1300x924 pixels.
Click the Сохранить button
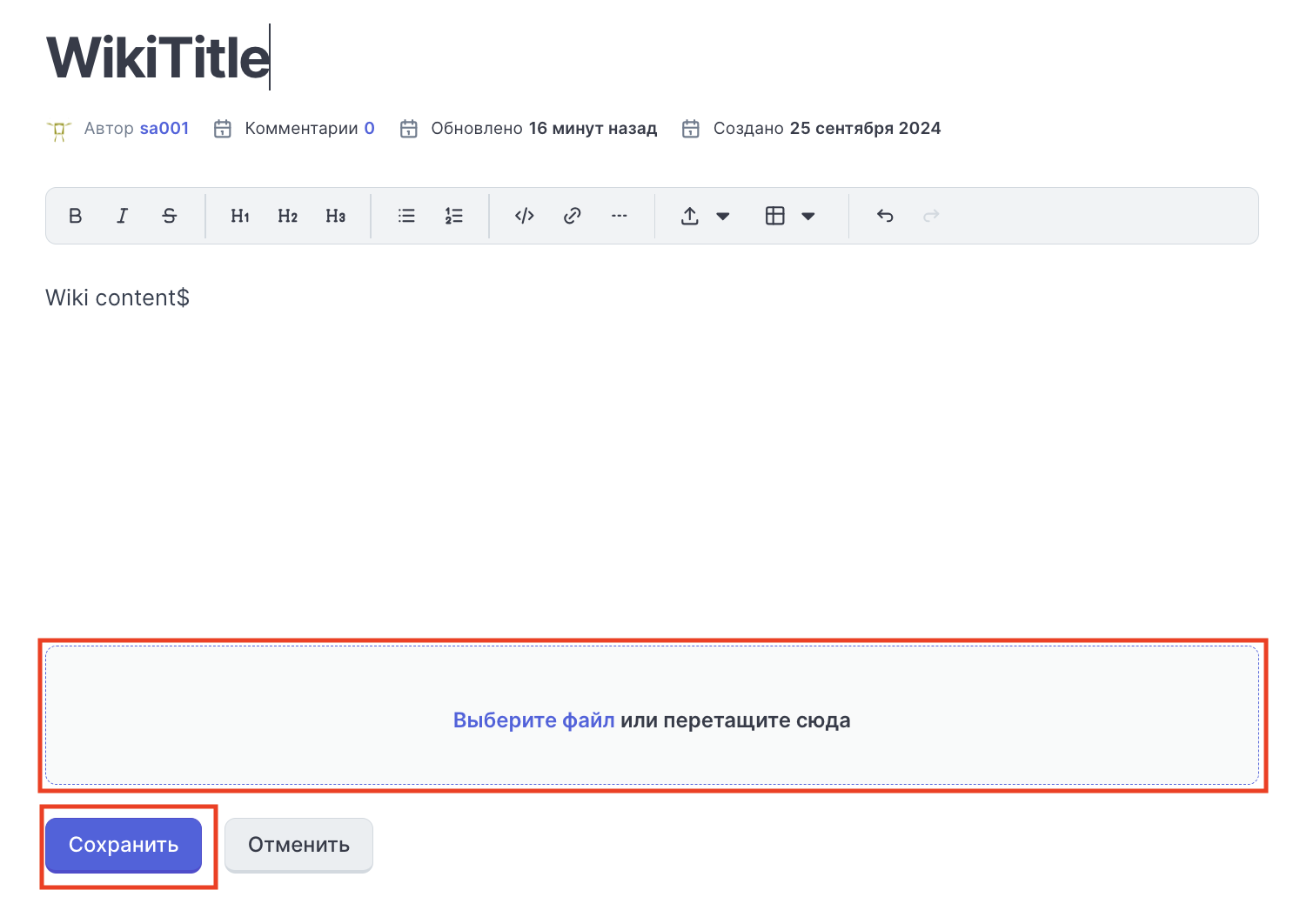124,845
